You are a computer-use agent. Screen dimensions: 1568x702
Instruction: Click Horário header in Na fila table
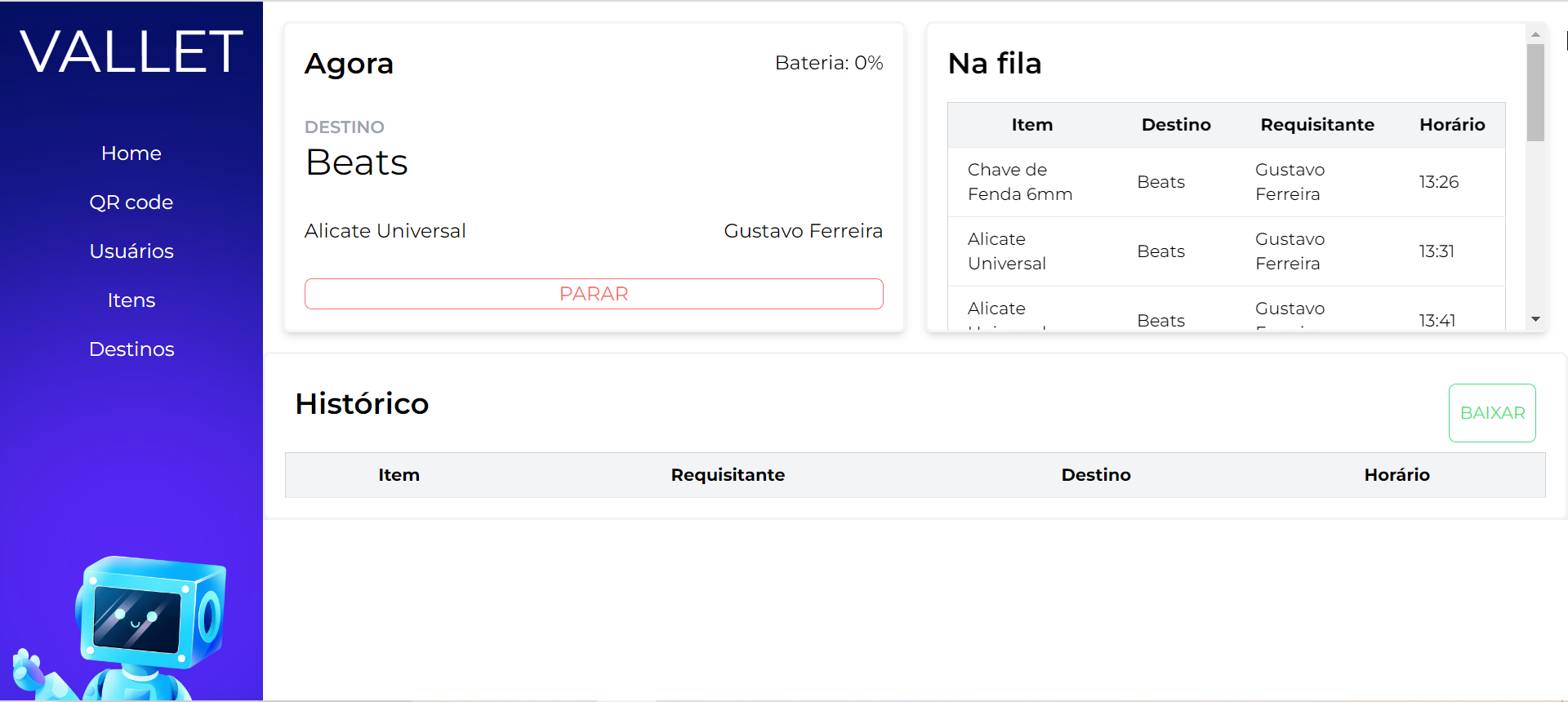click(1452, 125)
